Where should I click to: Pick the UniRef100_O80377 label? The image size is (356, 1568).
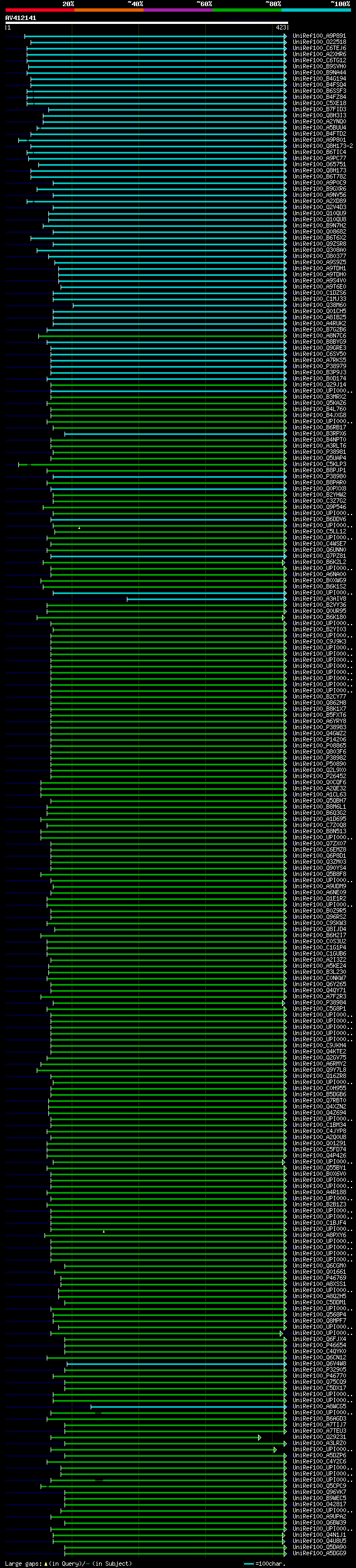click(x=319, y=256)
